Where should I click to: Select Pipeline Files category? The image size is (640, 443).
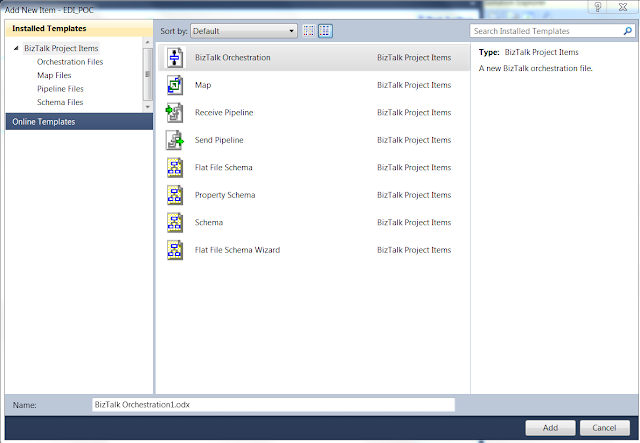60,89
